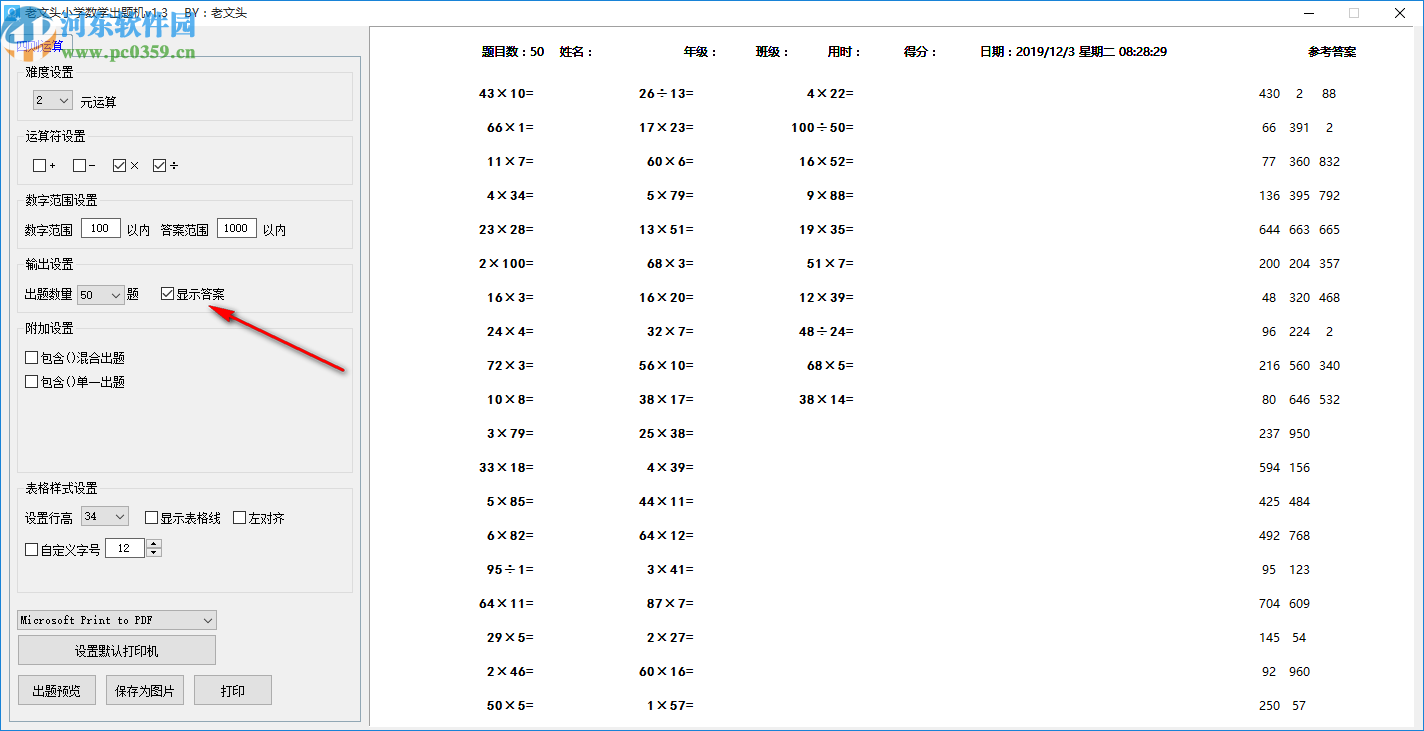Click 保存为图片 to save as image

[x=144, y=689]
